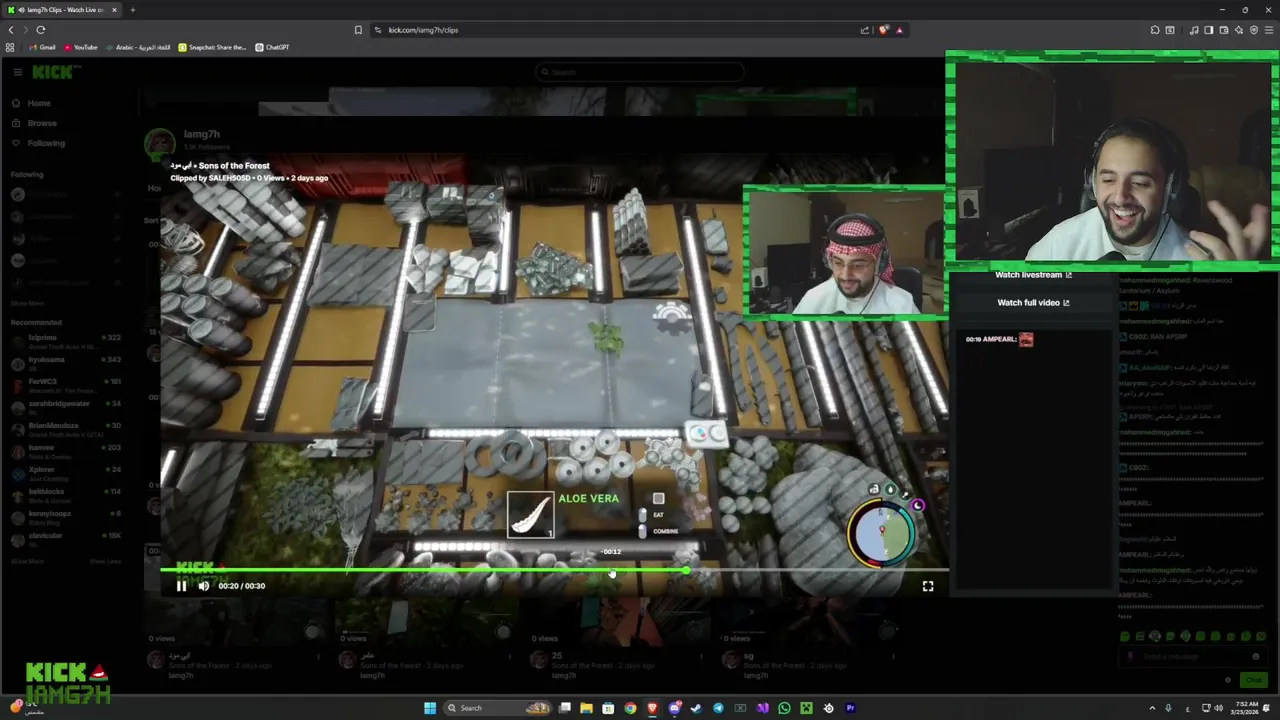The width and height of the screenshot is (1280, 720).
Task: Open the Windows Start menu
Action: pos(430,708)
